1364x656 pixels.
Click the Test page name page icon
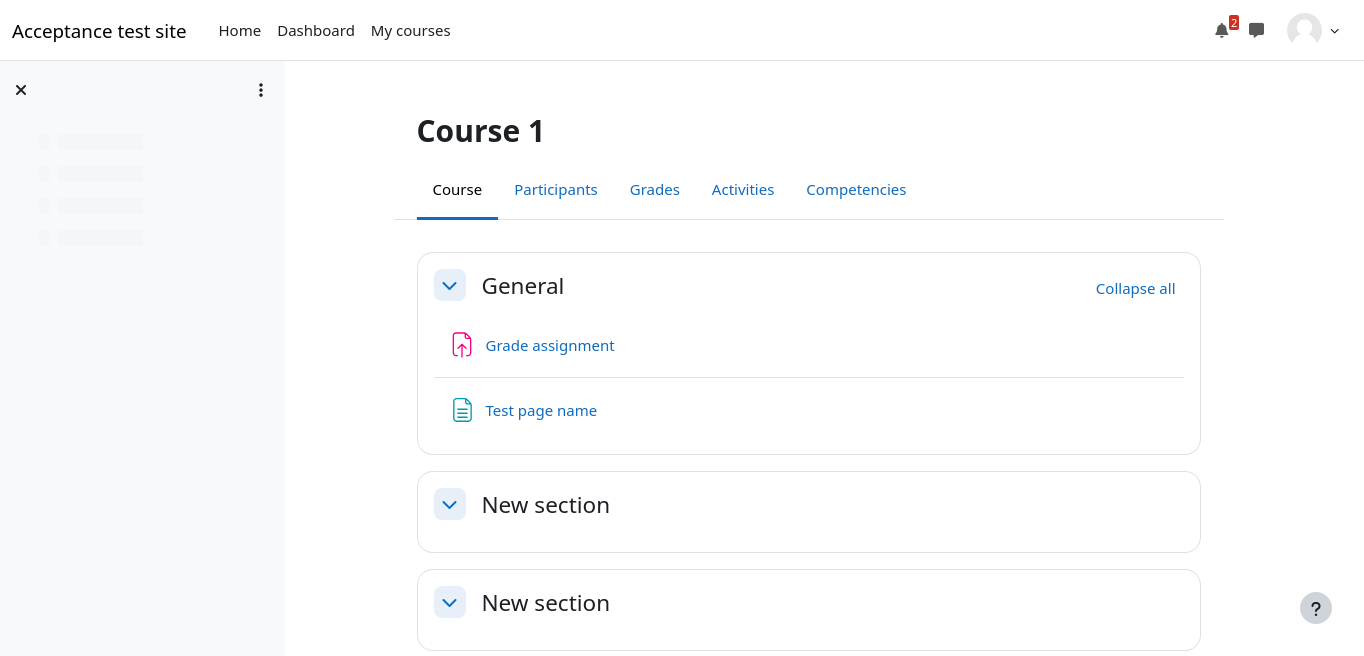click(x=461, y=410)
